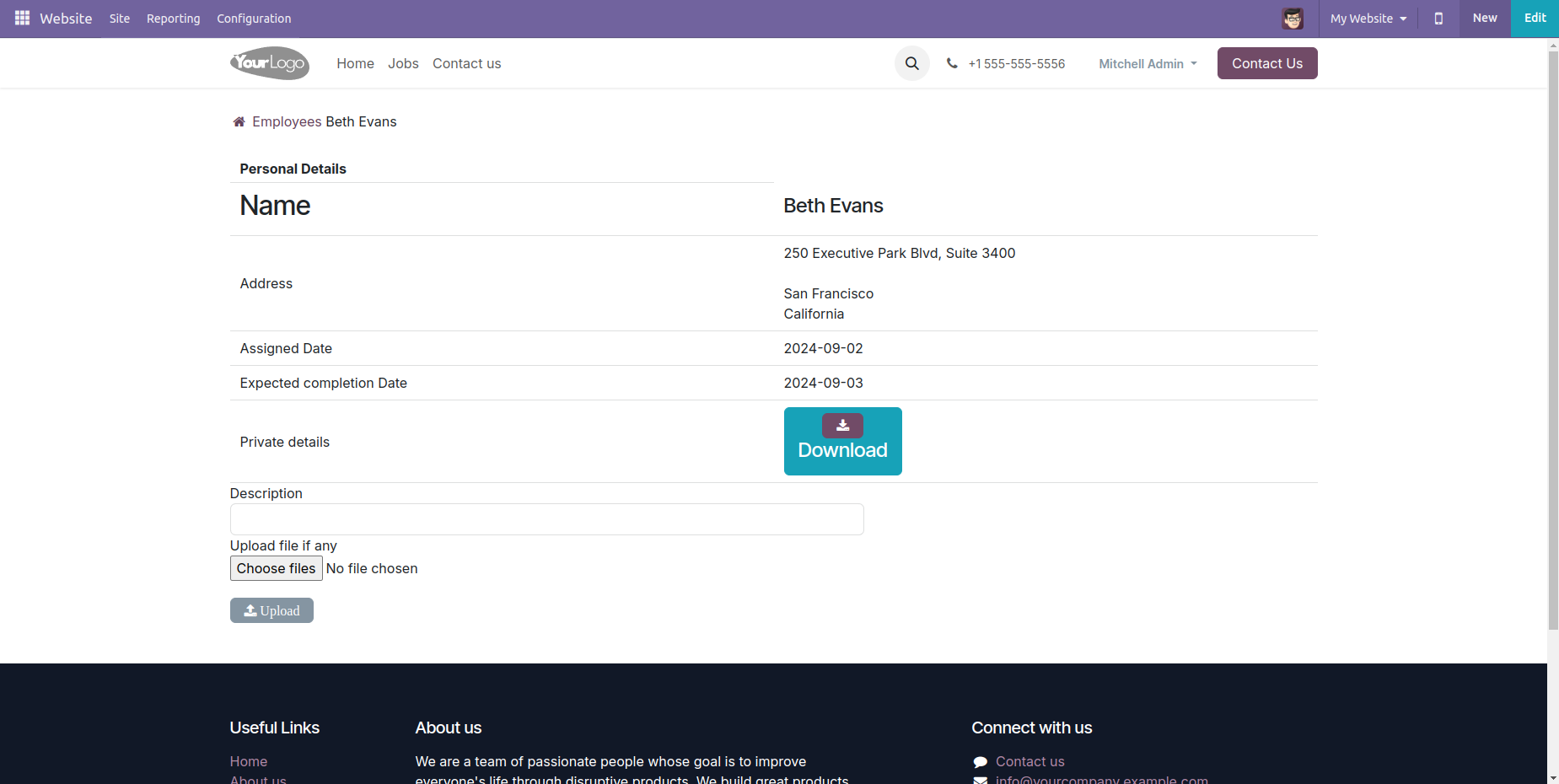Viewport: 1559px width, 784px height.
Task: Click the Employees breadcrumb link
Action: click(x=287, y=122)
